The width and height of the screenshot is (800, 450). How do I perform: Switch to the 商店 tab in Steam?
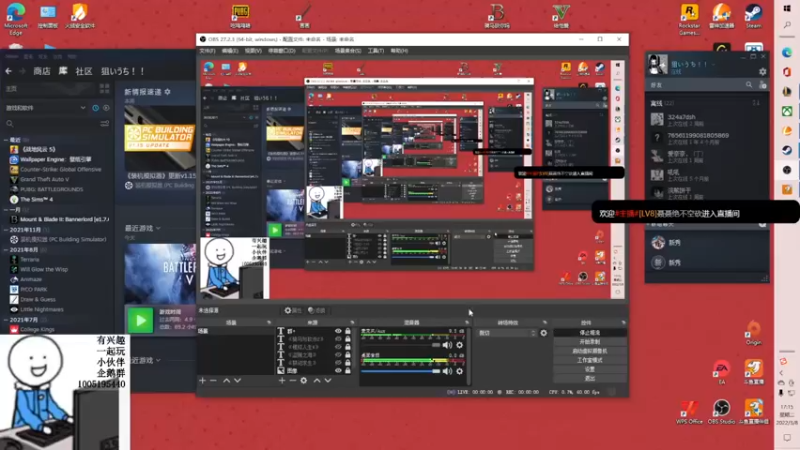(42, 71)
